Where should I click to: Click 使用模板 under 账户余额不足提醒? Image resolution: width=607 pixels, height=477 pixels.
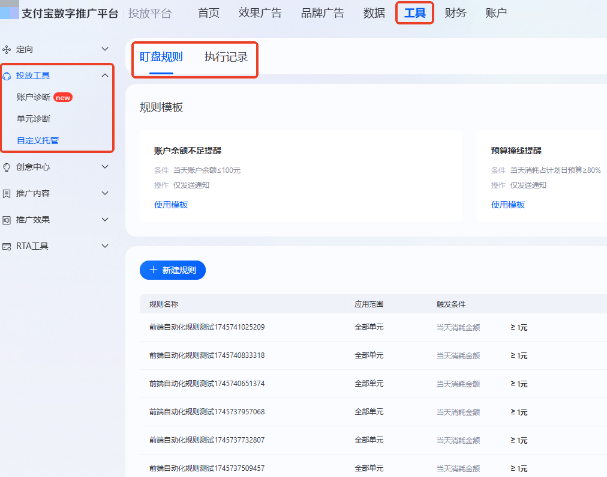(171, 204)
